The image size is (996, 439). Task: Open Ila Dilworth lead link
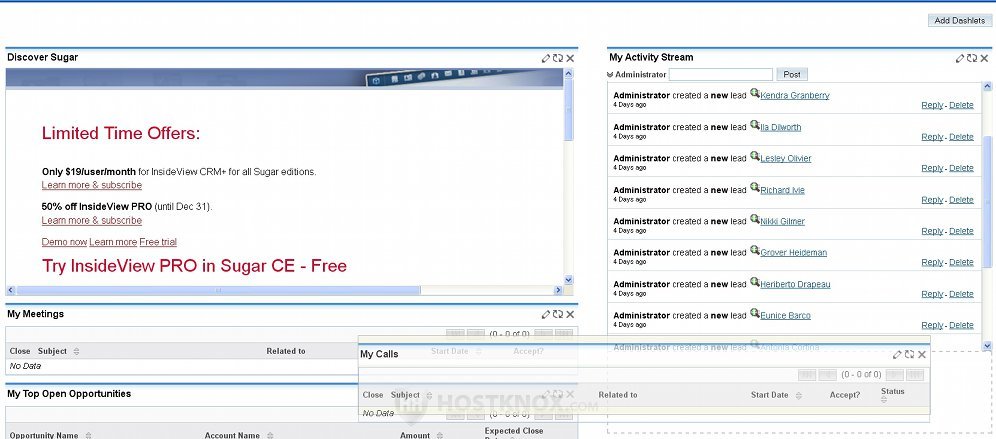781,127
